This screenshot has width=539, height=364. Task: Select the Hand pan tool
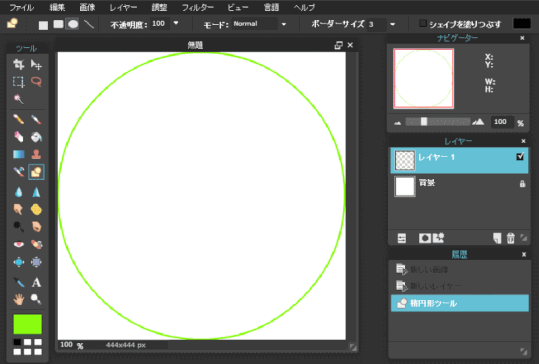(19, 299)
